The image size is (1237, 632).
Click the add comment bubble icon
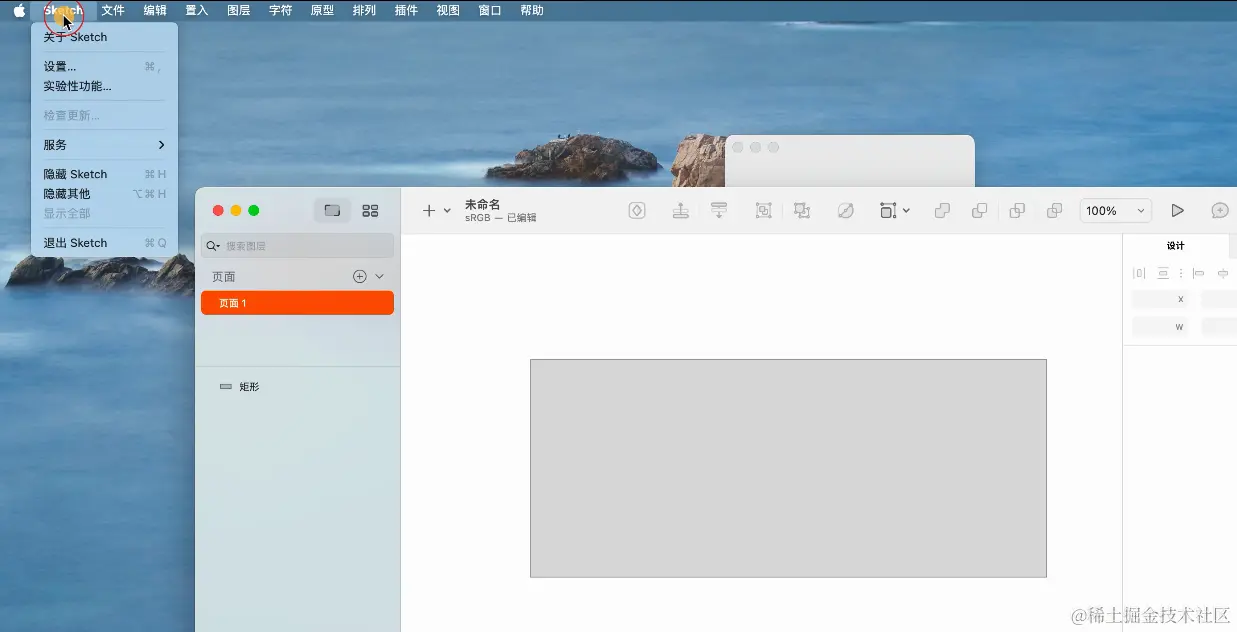tap(1220, 210)
